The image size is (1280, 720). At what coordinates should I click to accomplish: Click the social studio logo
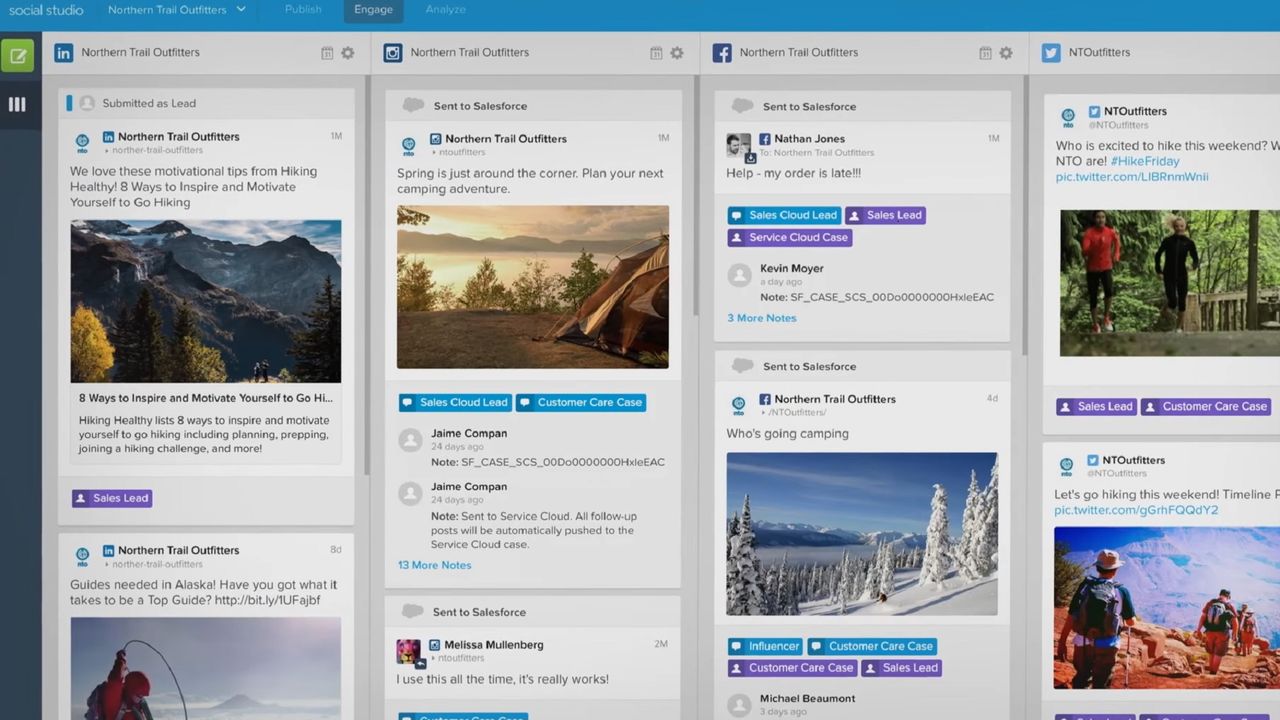(x=46, y=10)
